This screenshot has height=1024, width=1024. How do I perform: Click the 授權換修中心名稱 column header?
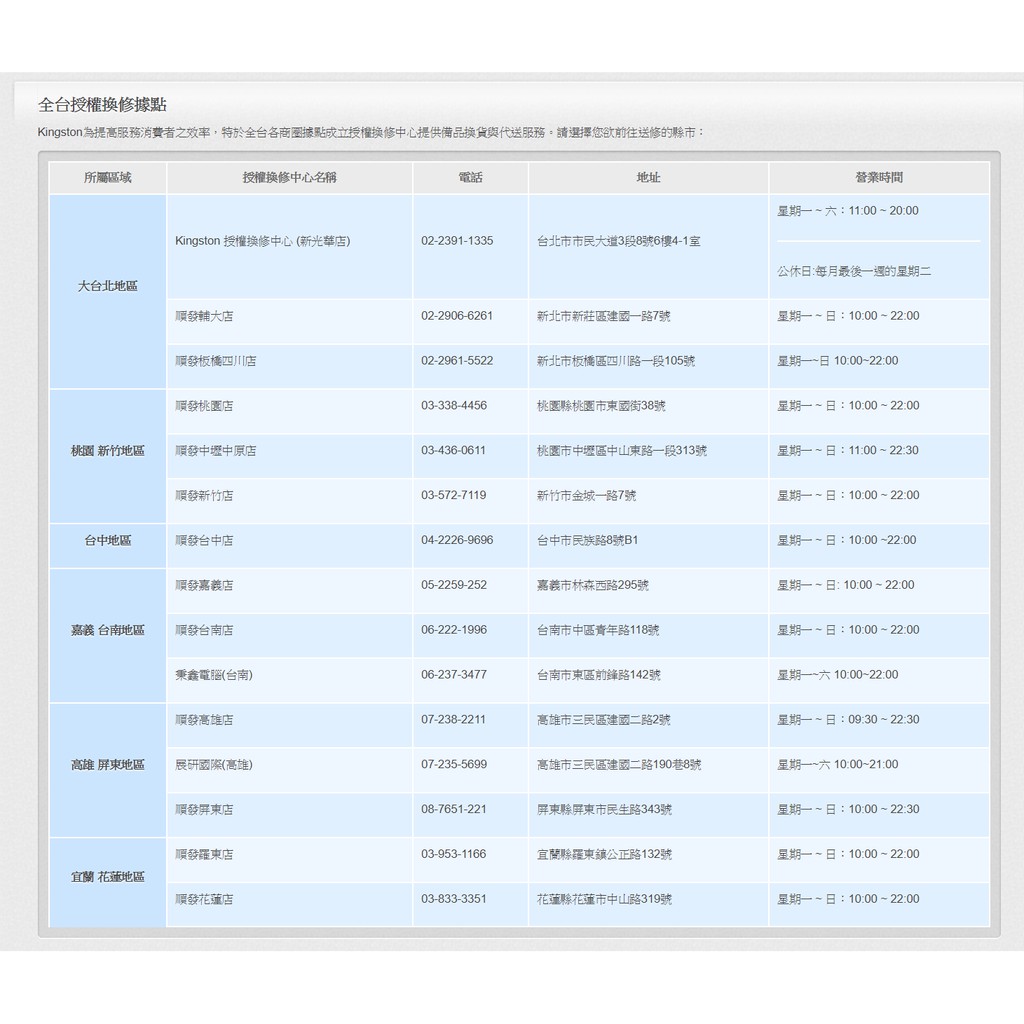coord(289,178)
